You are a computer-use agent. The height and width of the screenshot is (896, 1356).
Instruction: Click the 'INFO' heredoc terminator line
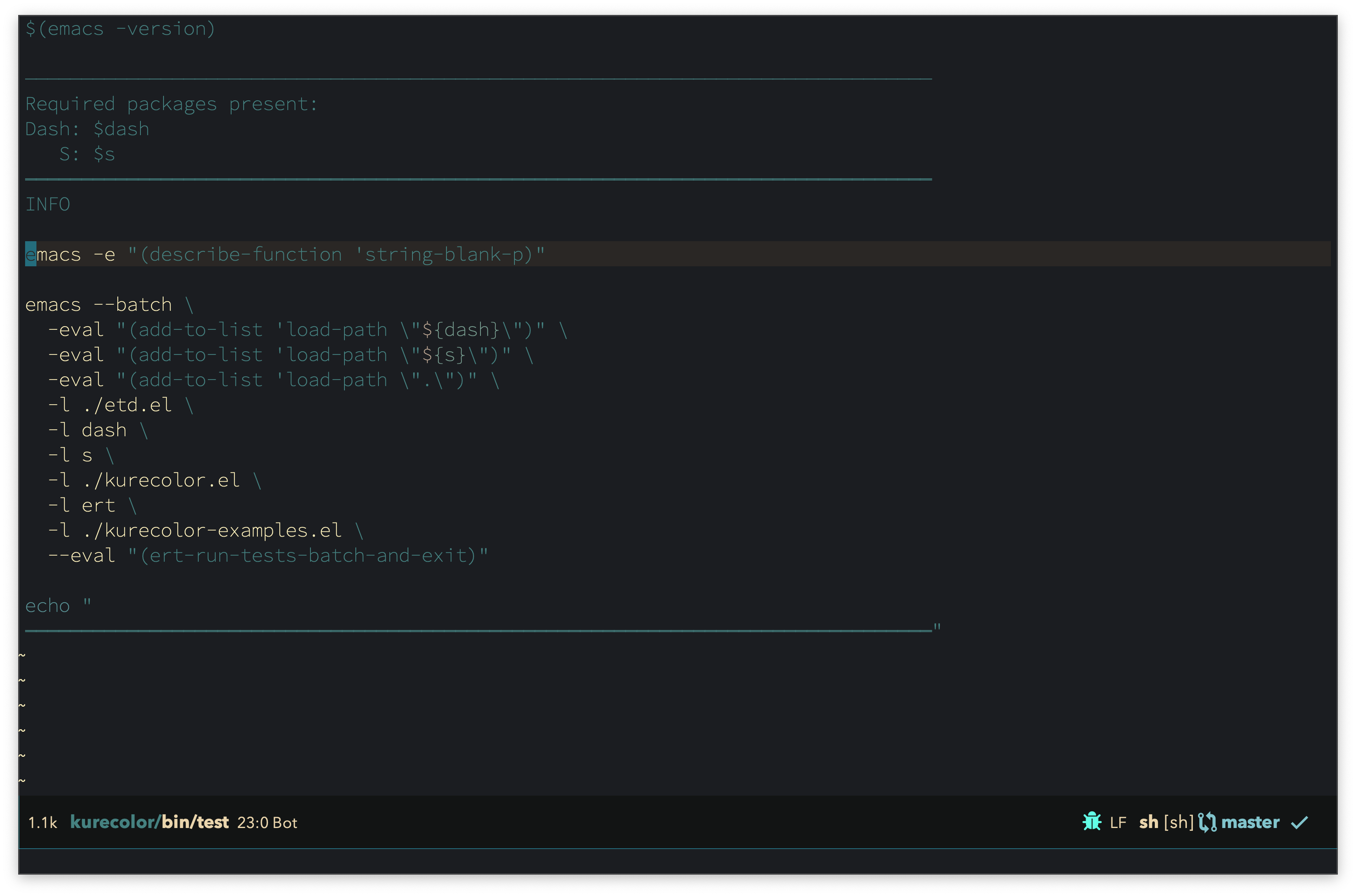coord(48,204)
